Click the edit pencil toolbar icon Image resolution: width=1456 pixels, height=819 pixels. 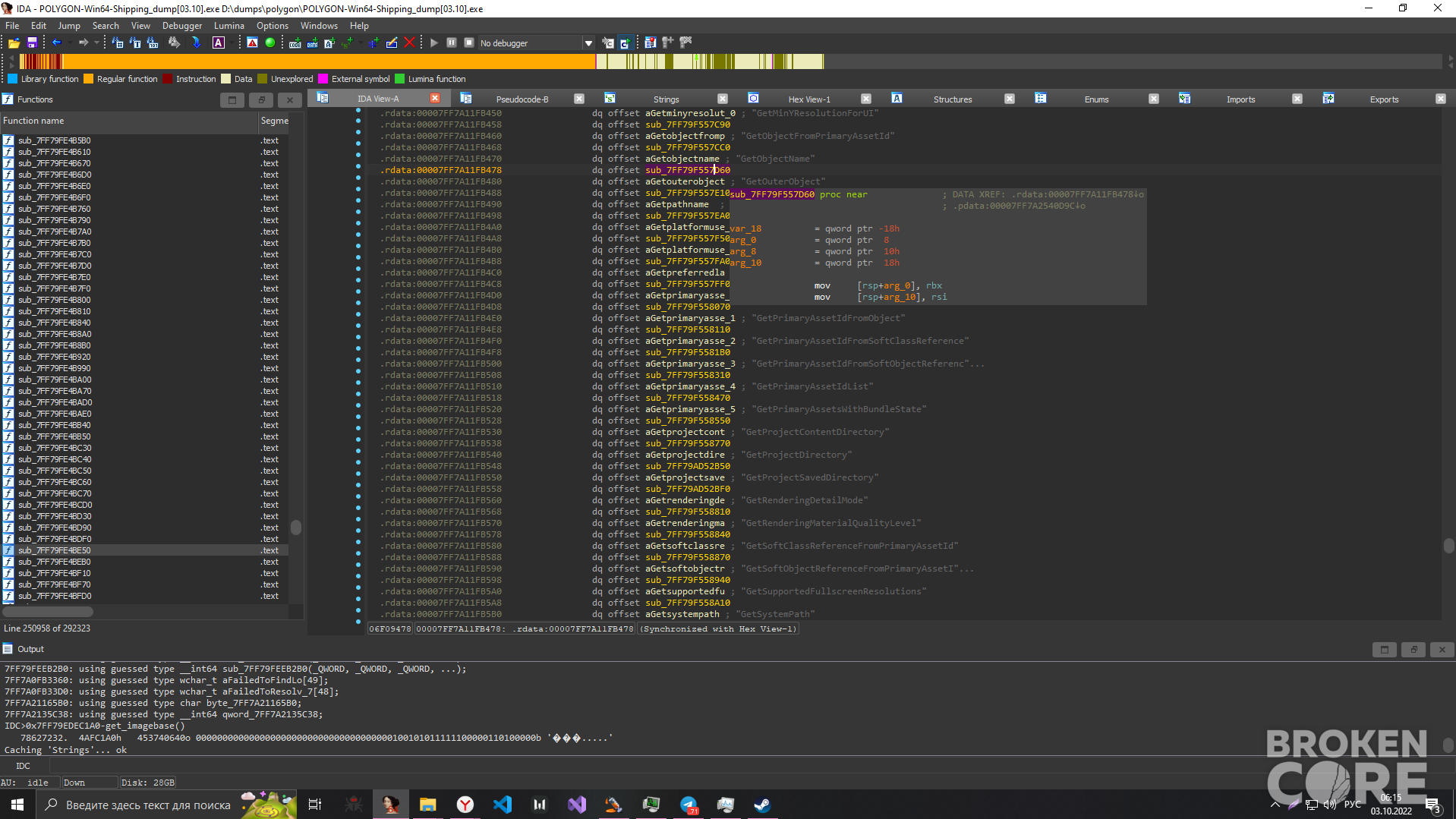click(x=392, y=43)
